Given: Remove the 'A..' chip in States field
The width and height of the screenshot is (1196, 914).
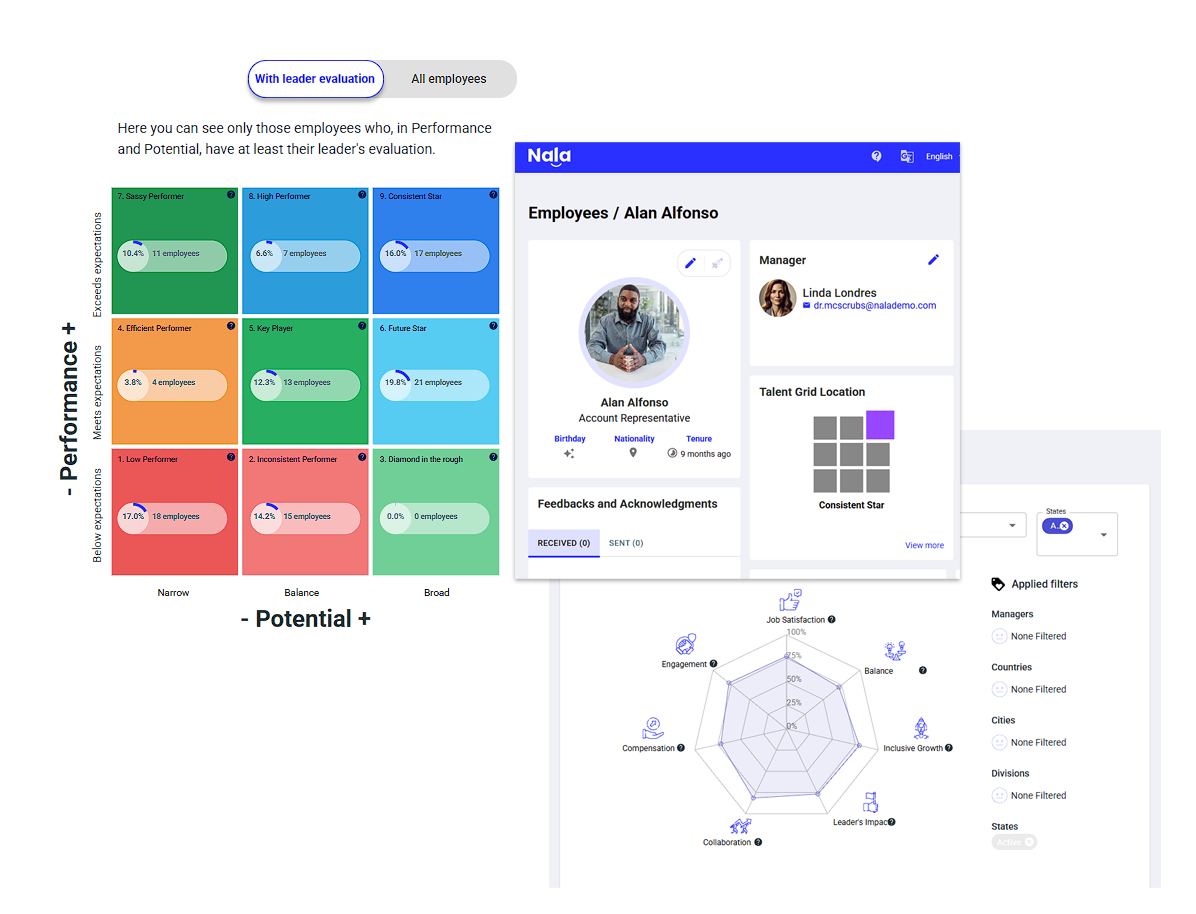Looking at the screenshot, I should click(x=1064, y=526).
